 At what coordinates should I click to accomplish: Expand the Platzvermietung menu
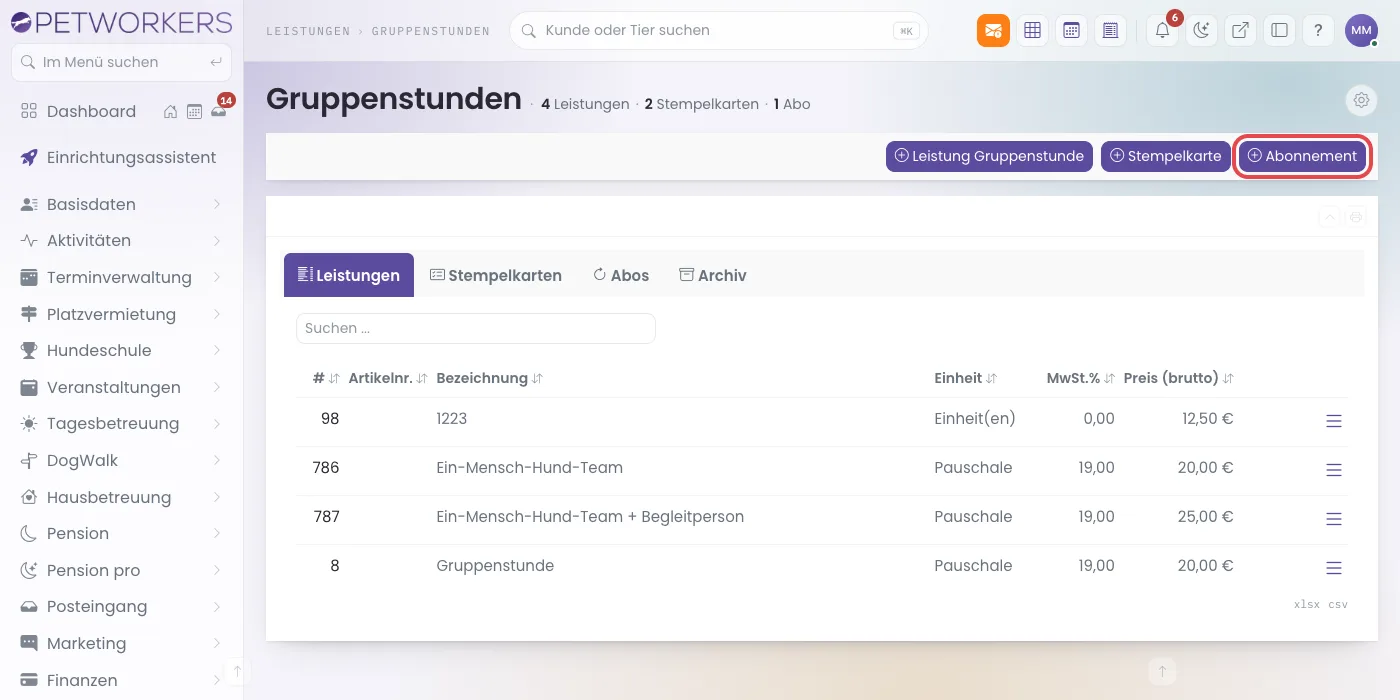tap(121, 314)
